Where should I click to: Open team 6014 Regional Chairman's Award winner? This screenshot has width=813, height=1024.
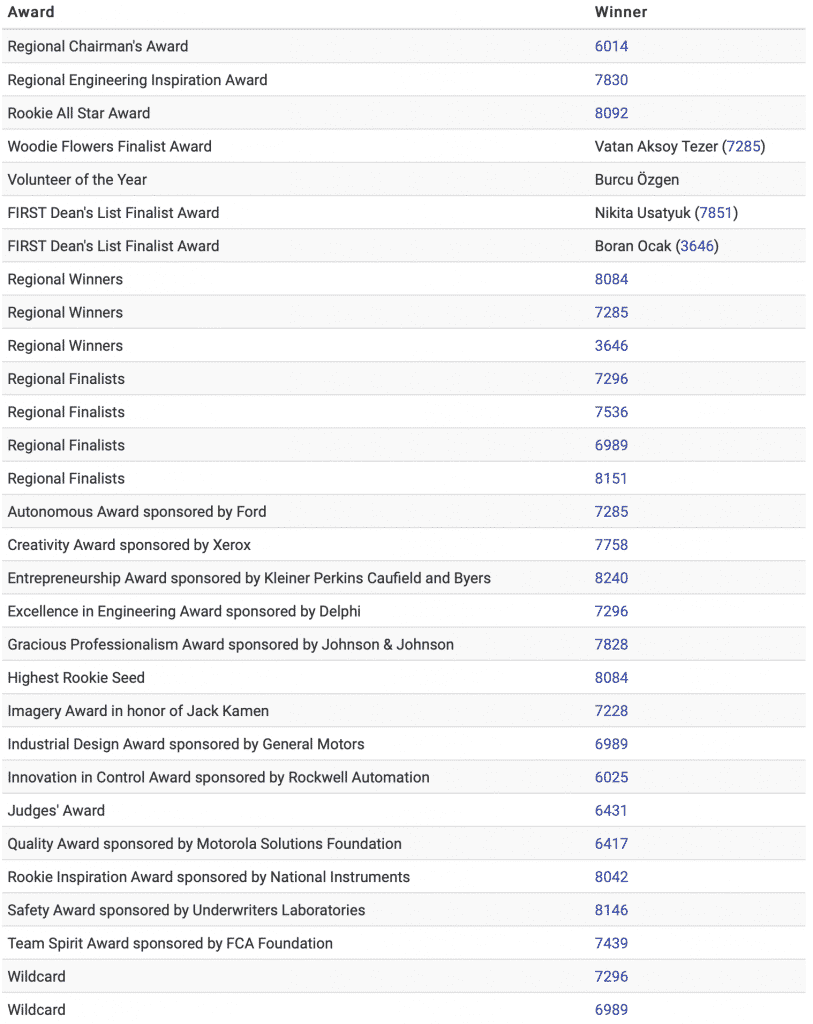(x=611, y=46)
